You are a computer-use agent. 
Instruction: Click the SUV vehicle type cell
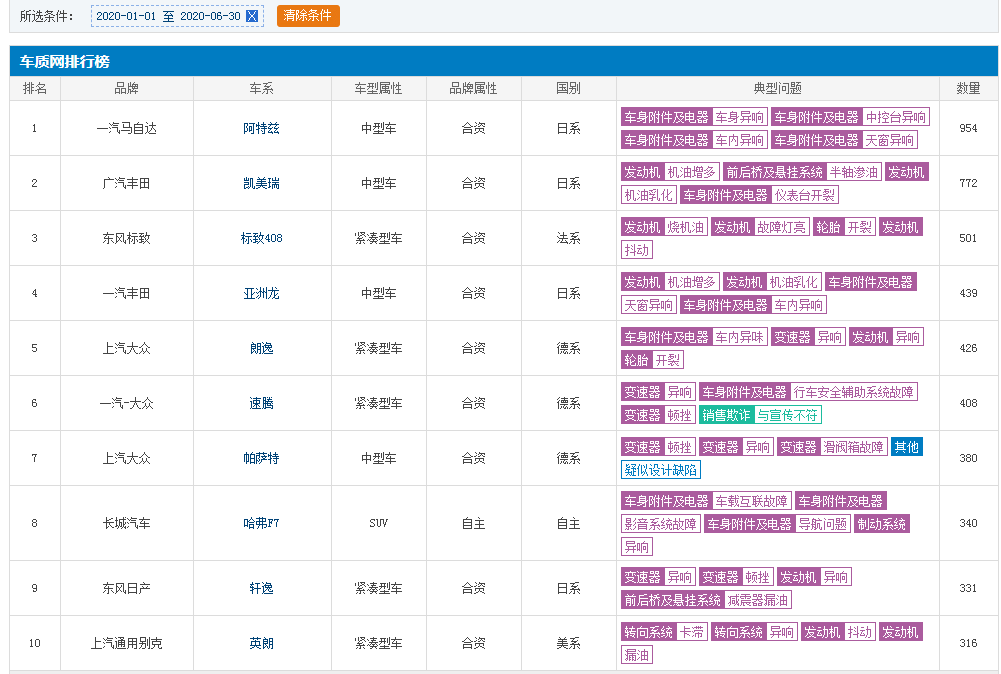(379, 523)
